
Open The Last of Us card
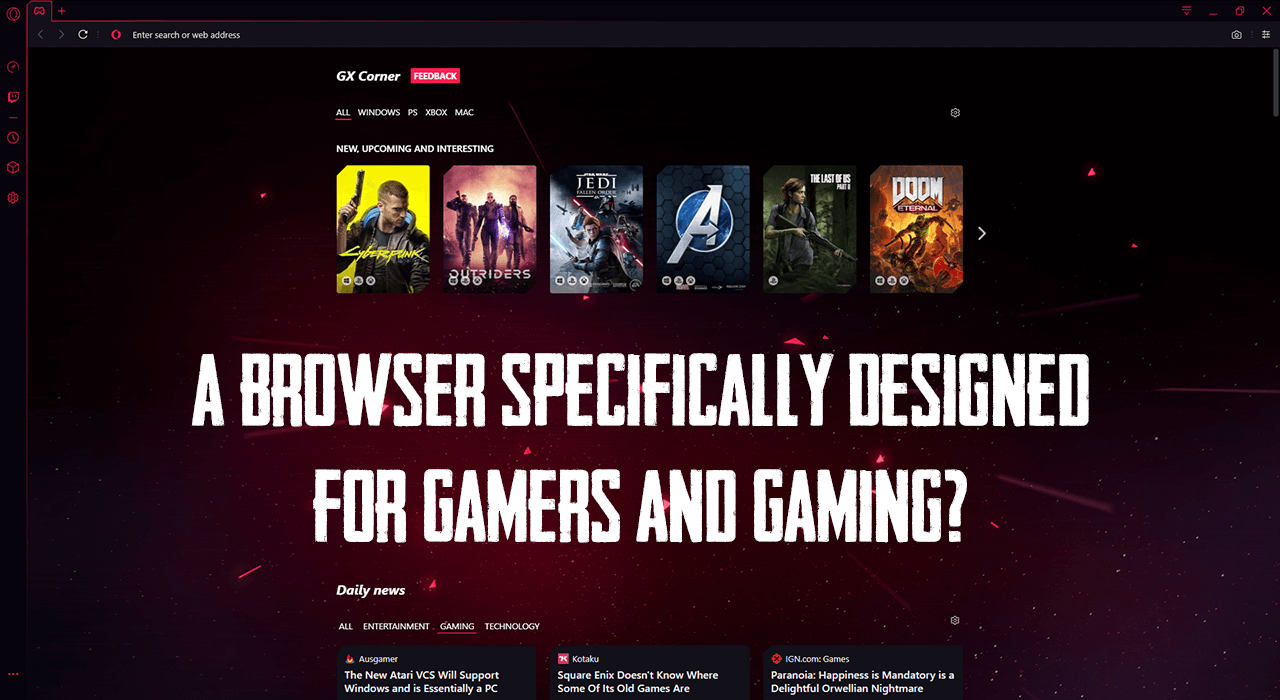click(x=810, y=229)
